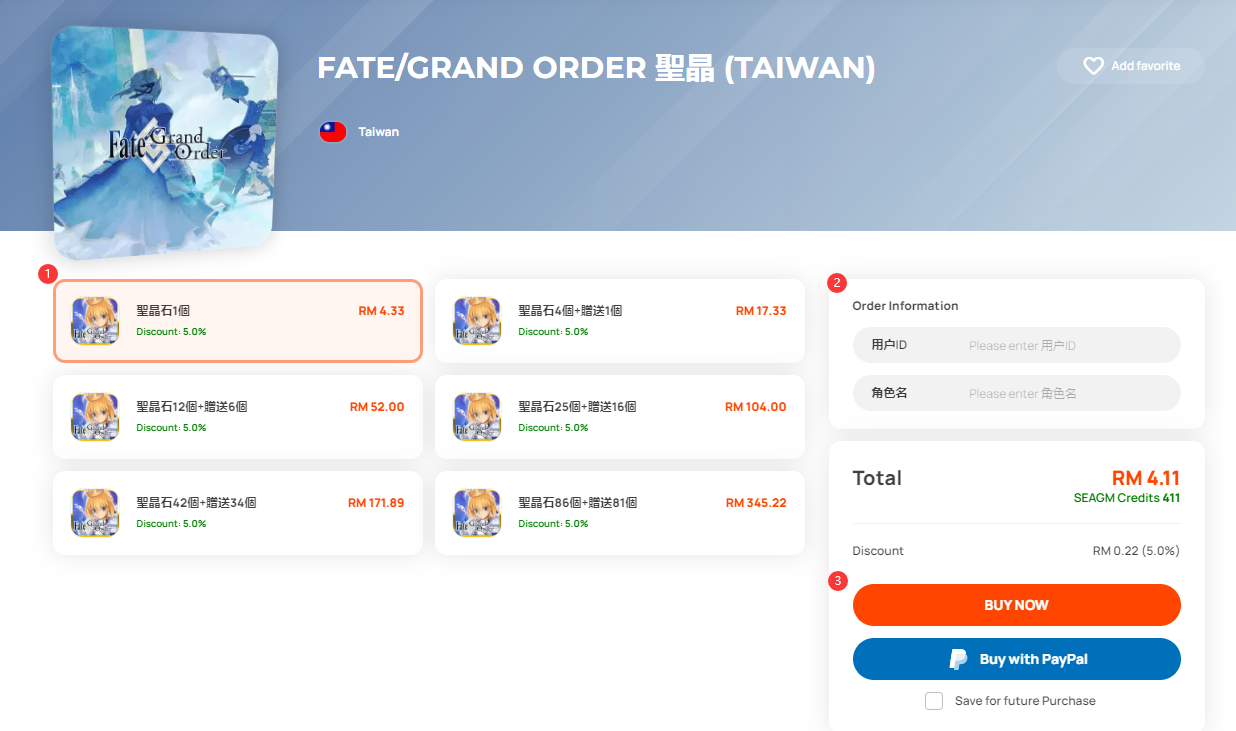The image size is (1236, 731).
Task: Click the total amount RM 4.11
Action: [x=1146, y=478]
